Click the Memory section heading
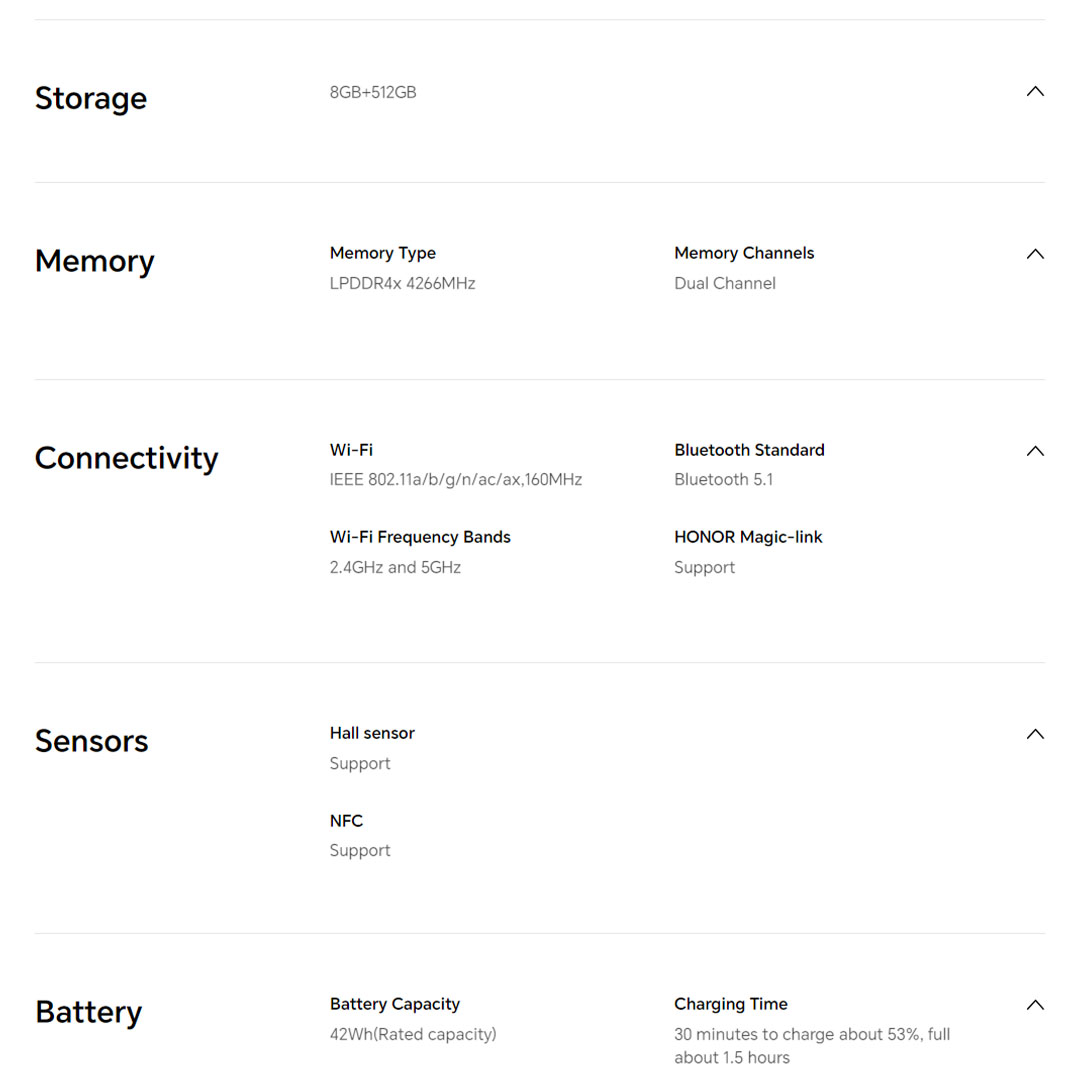 pos(95,261)
